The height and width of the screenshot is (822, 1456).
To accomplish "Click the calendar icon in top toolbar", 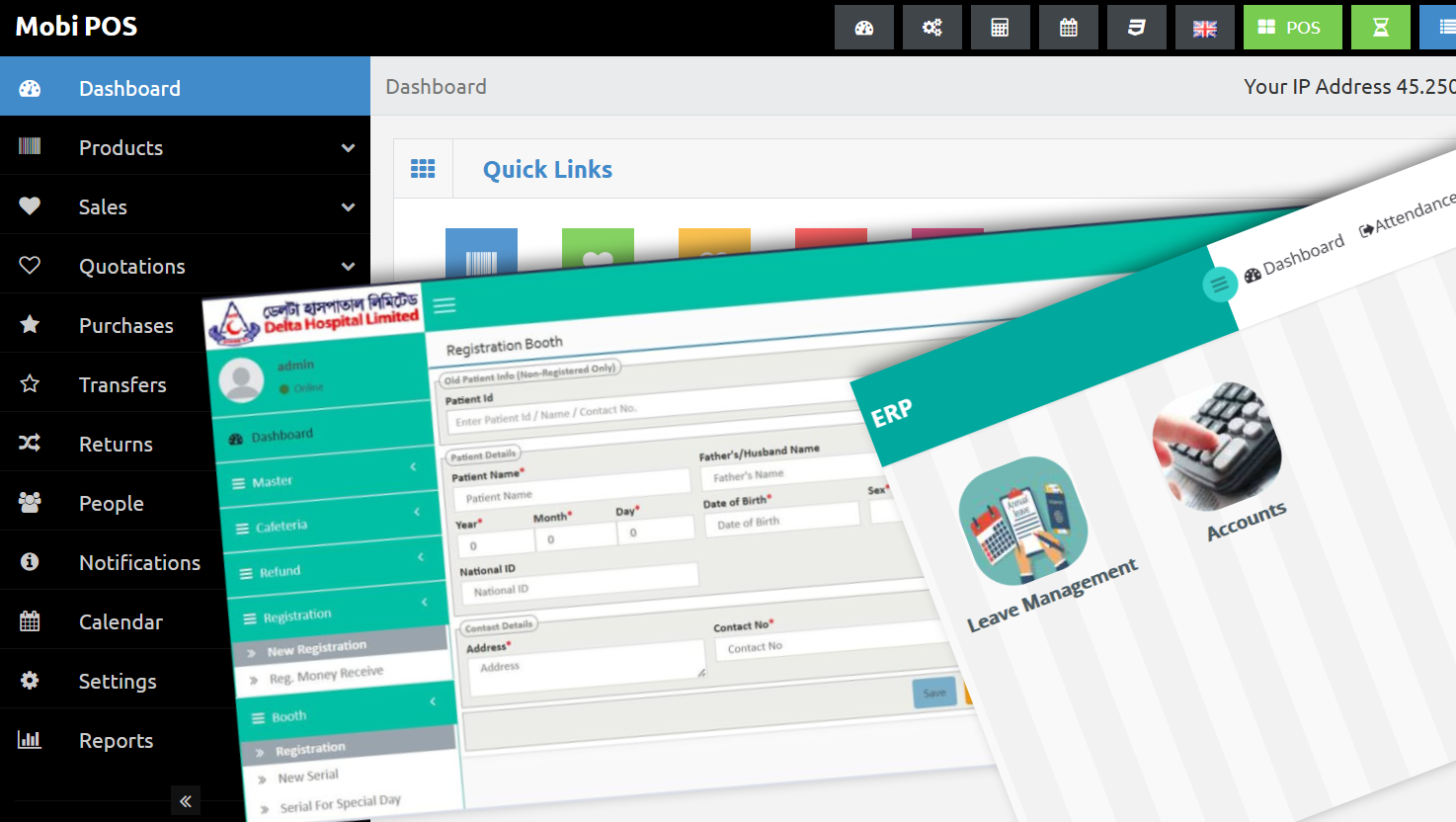I will pyautogui.click(x=1068, y=28).
